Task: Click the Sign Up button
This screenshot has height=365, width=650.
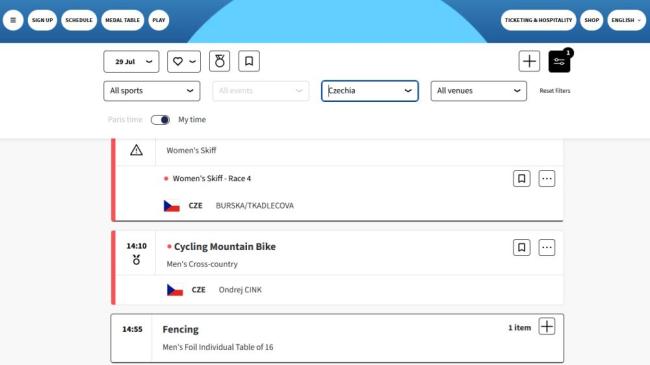Action: pyautogui.click(x=42, y=20)
